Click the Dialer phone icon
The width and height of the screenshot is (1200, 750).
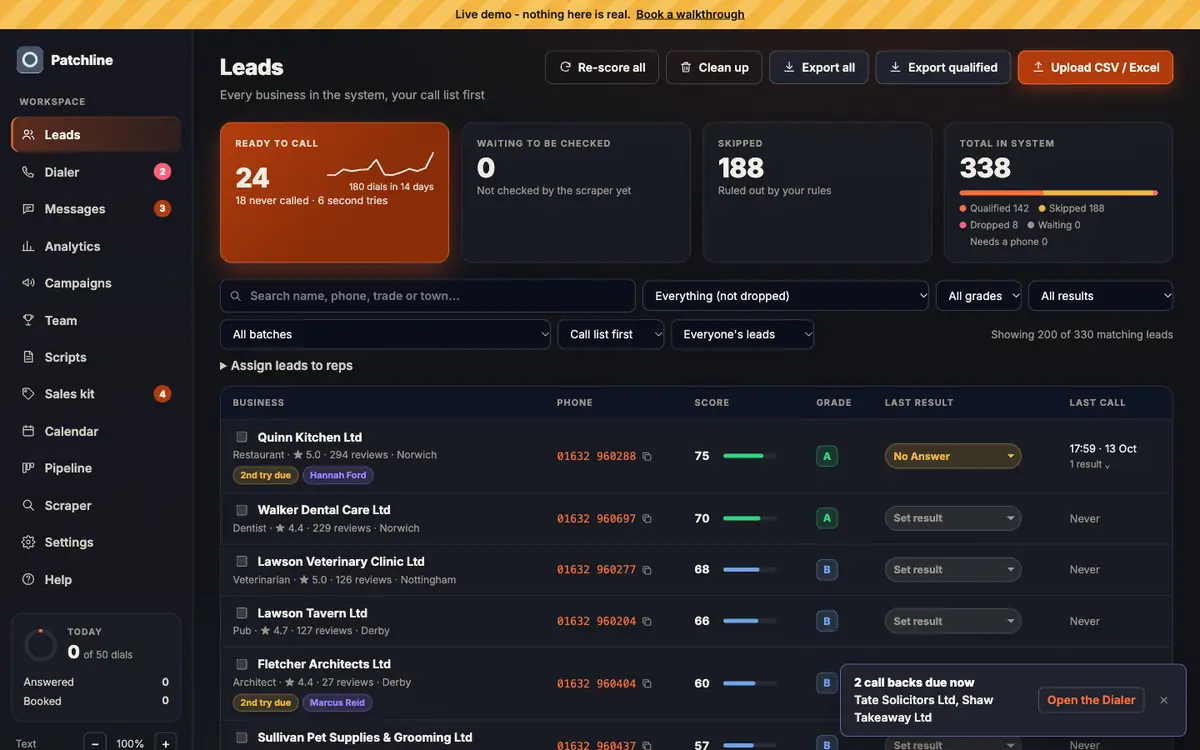click(28, 172)
